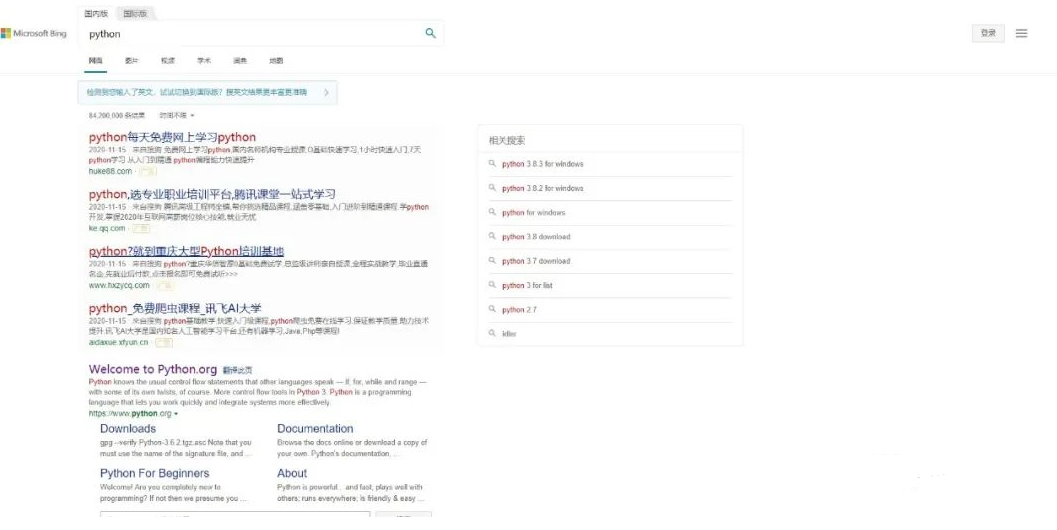The width and height of the screenshot is (1057, 530).
Task: Open the 图片 images results tab
Action: point(131,61)
